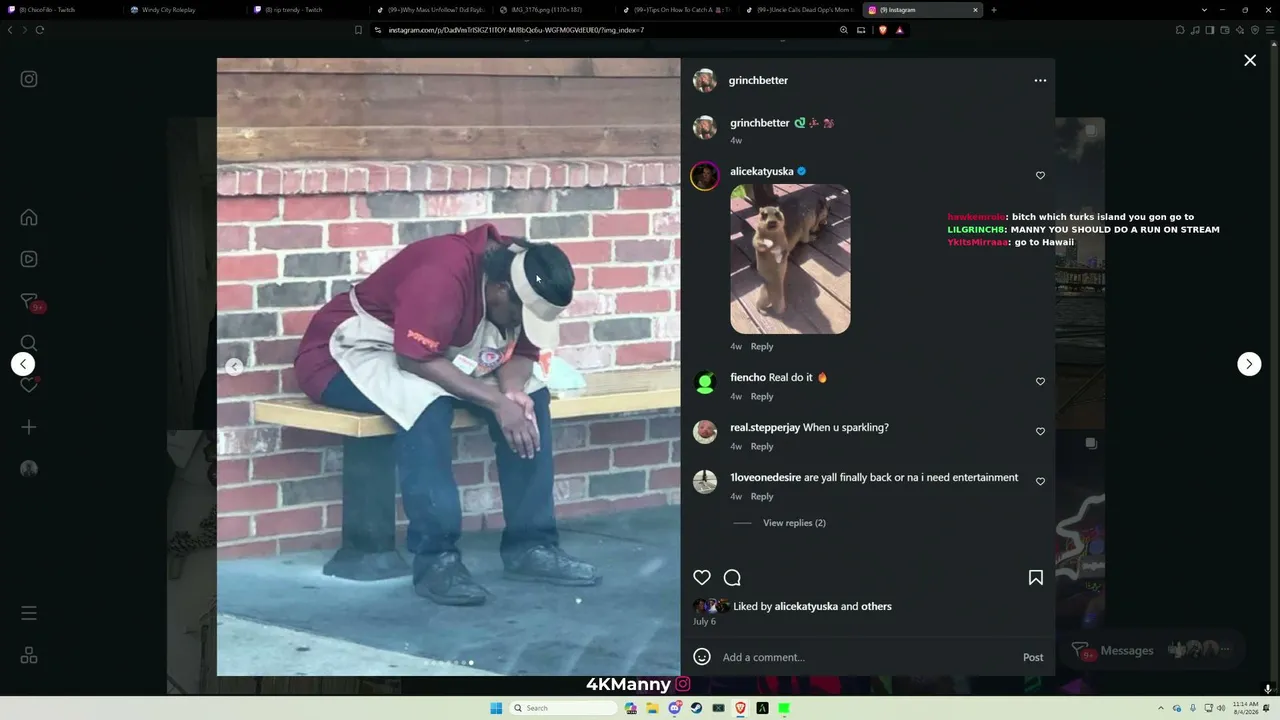
Task: Like alicekatyuska's comment
Action: [1040, 176]
